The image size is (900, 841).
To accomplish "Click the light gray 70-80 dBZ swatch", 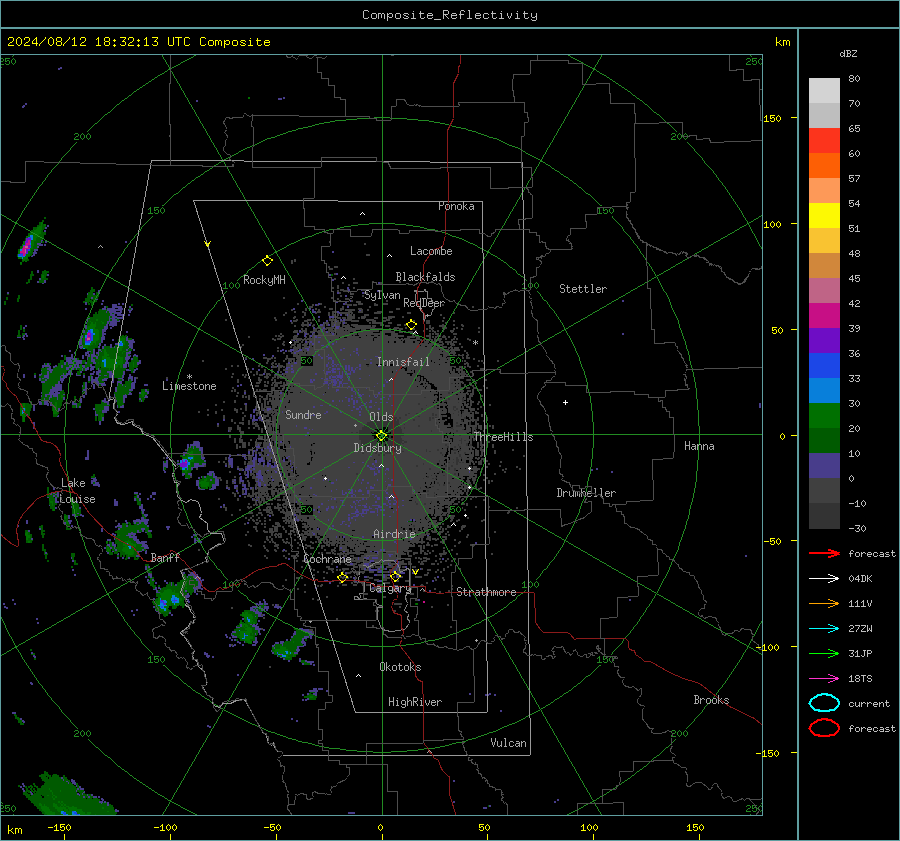I will (824, 91).
